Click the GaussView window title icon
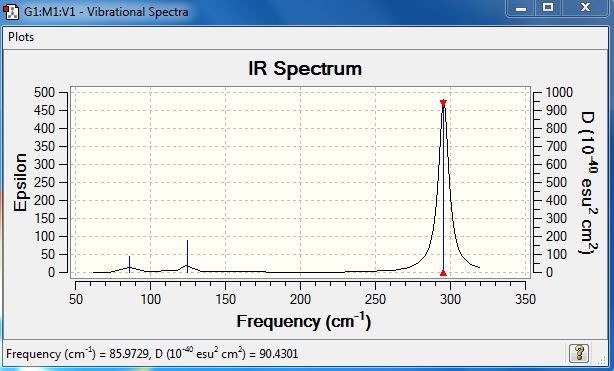The width and height of the screenshot is (614, 371). (11, 12)
